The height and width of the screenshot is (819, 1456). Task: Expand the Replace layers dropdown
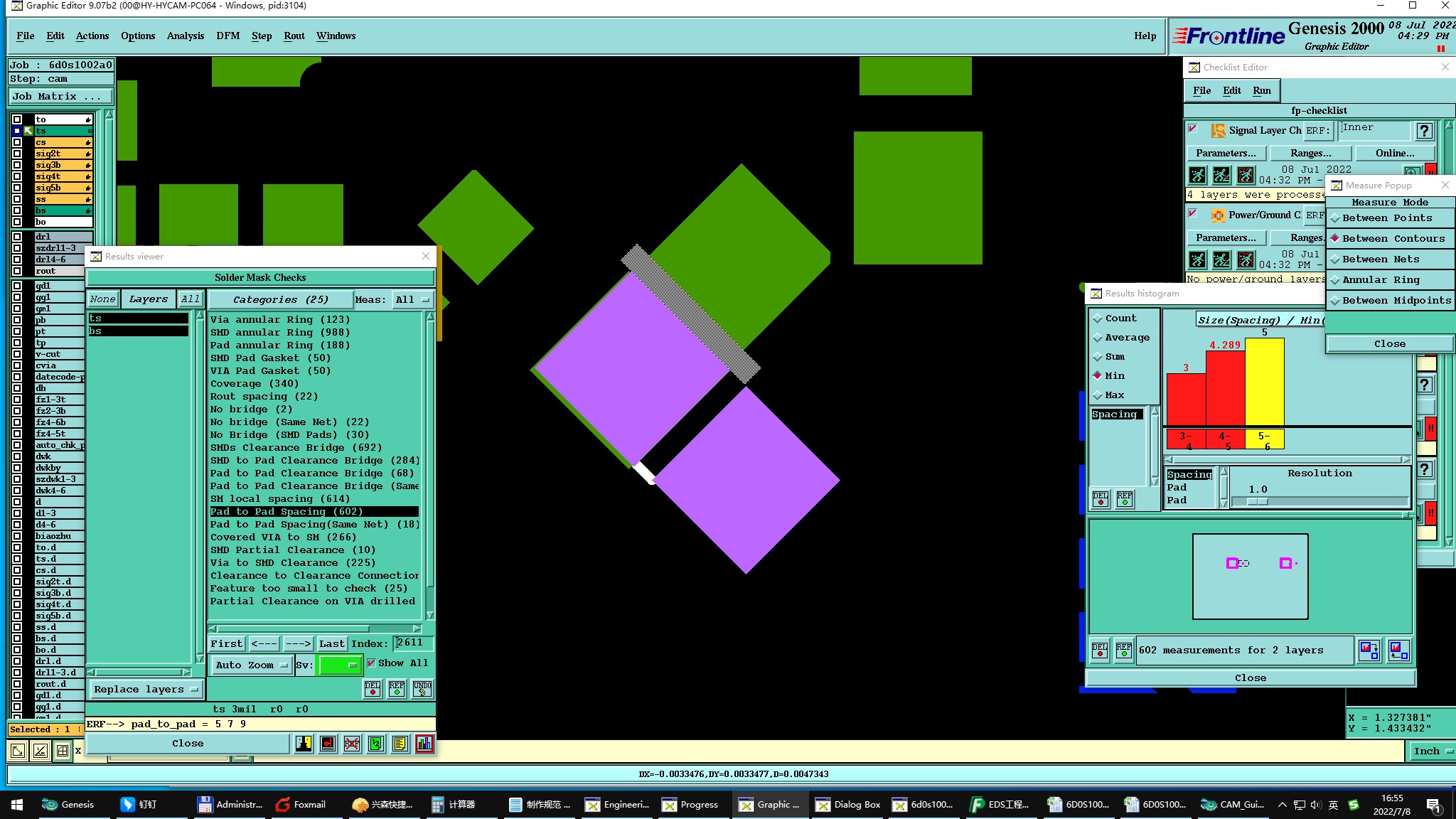pos(146,689)
